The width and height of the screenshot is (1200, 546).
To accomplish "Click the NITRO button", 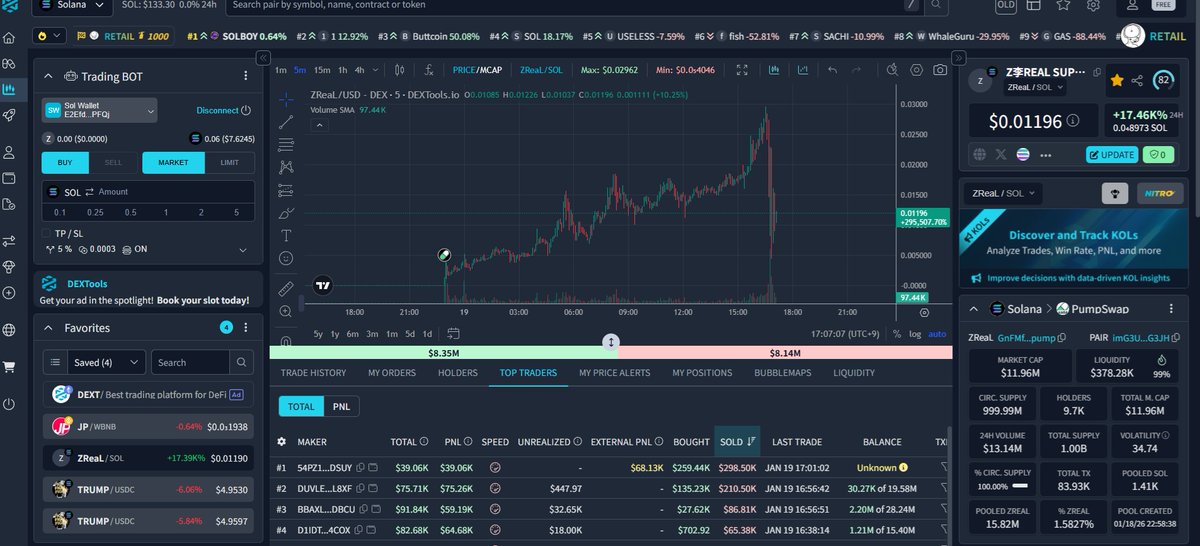I will point(1160,193).
